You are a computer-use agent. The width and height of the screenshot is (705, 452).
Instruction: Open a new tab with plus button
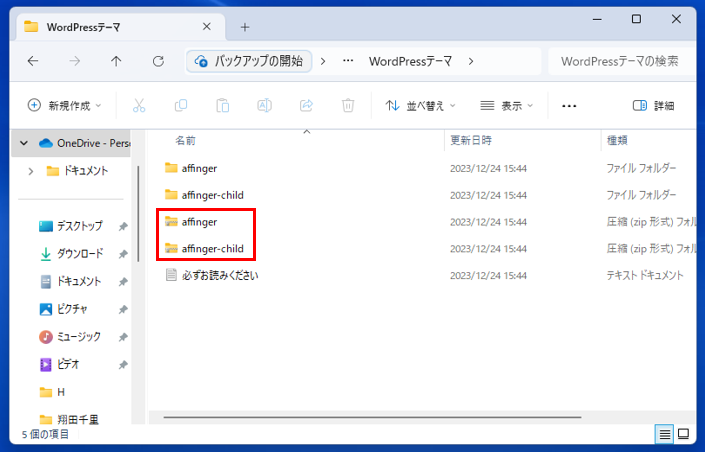tap(245, 27)
